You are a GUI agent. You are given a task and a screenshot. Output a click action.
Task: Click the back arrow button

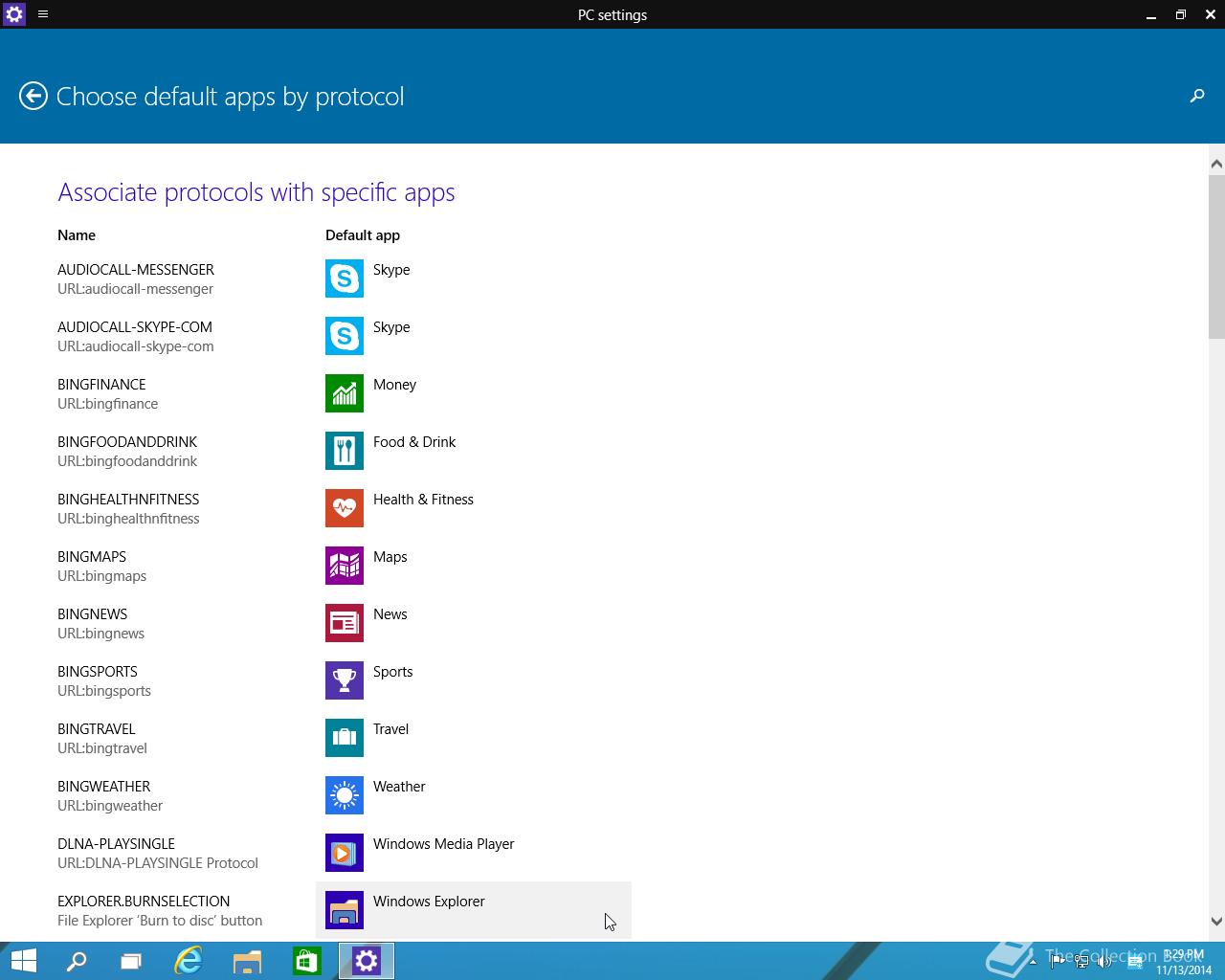tap(33, 96)
